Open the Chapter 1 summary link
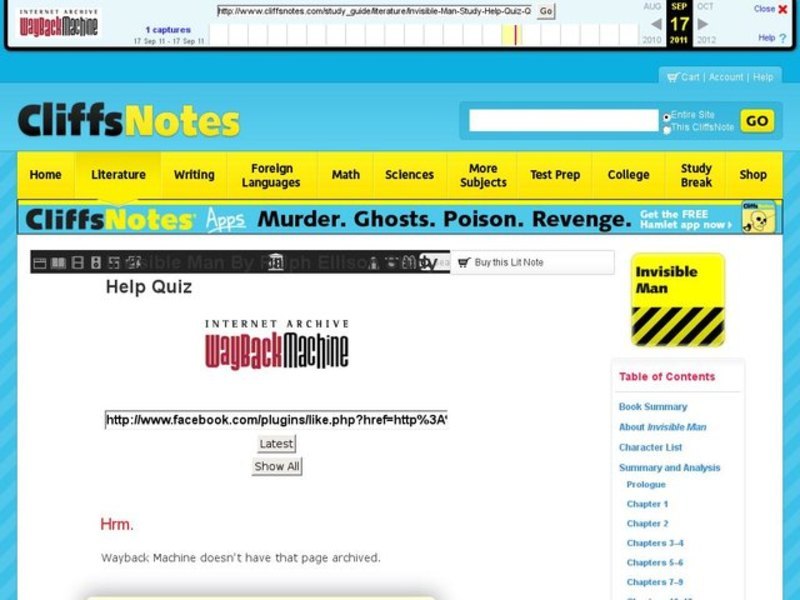 [x=649, y=504]
